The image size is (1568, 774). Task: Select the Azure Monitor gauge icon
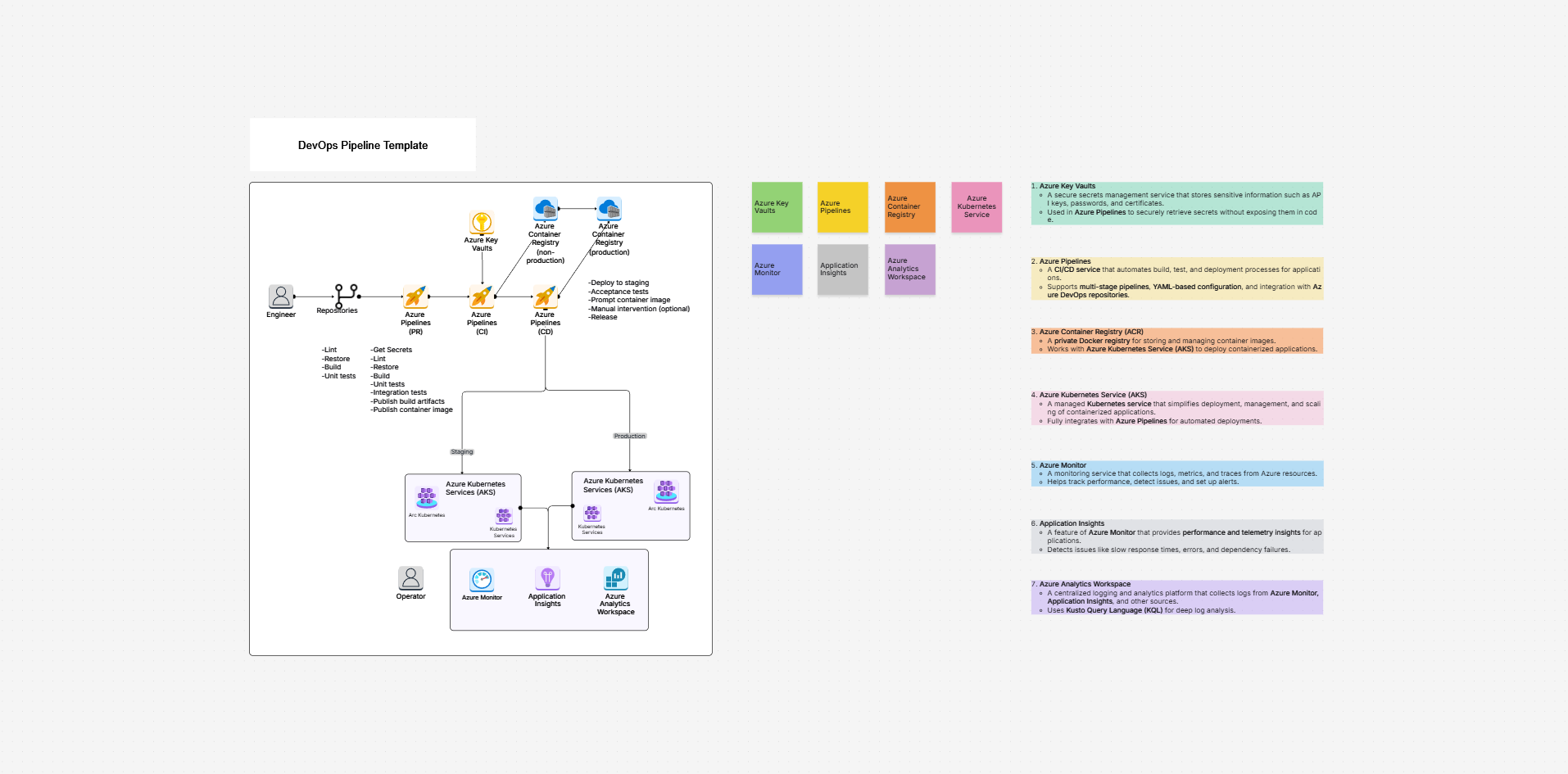click(482, 579)
